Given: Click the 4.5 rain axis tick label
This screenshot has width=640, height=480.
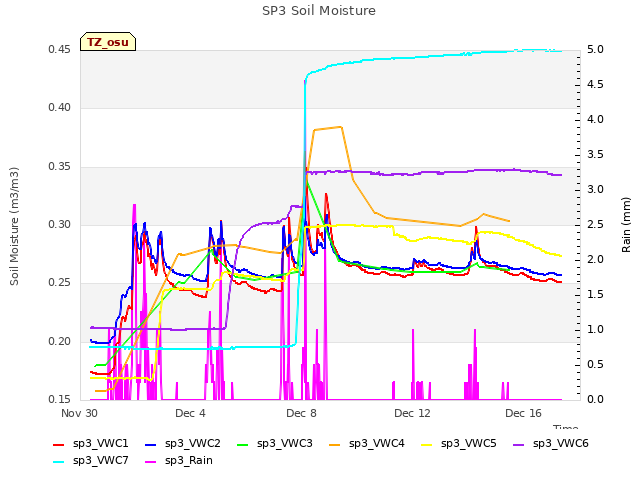Looking at the screenshot, I should tap(595, 84).
